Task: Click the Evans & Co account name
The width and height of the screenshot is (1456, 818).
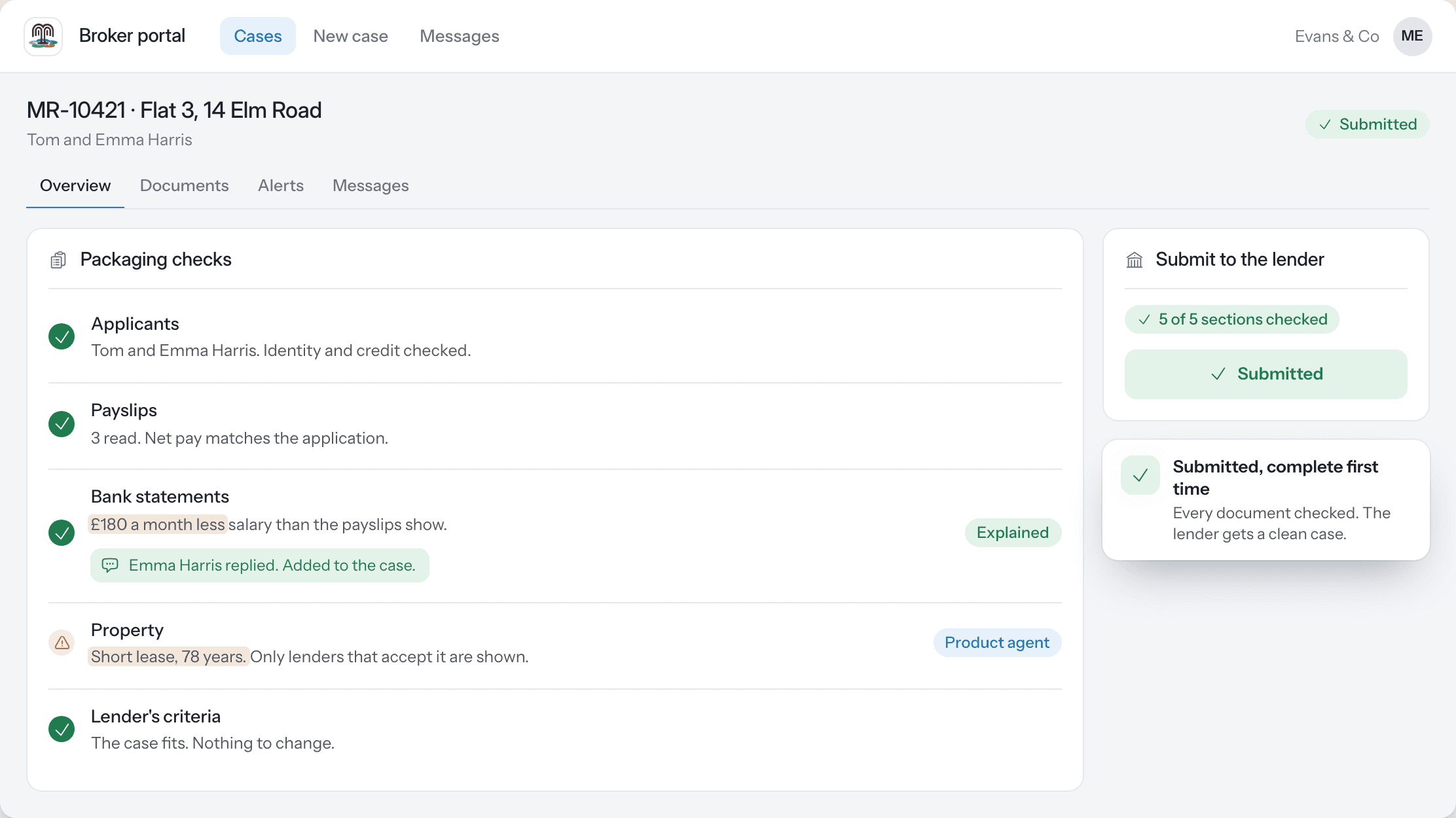Action: 1337,36
